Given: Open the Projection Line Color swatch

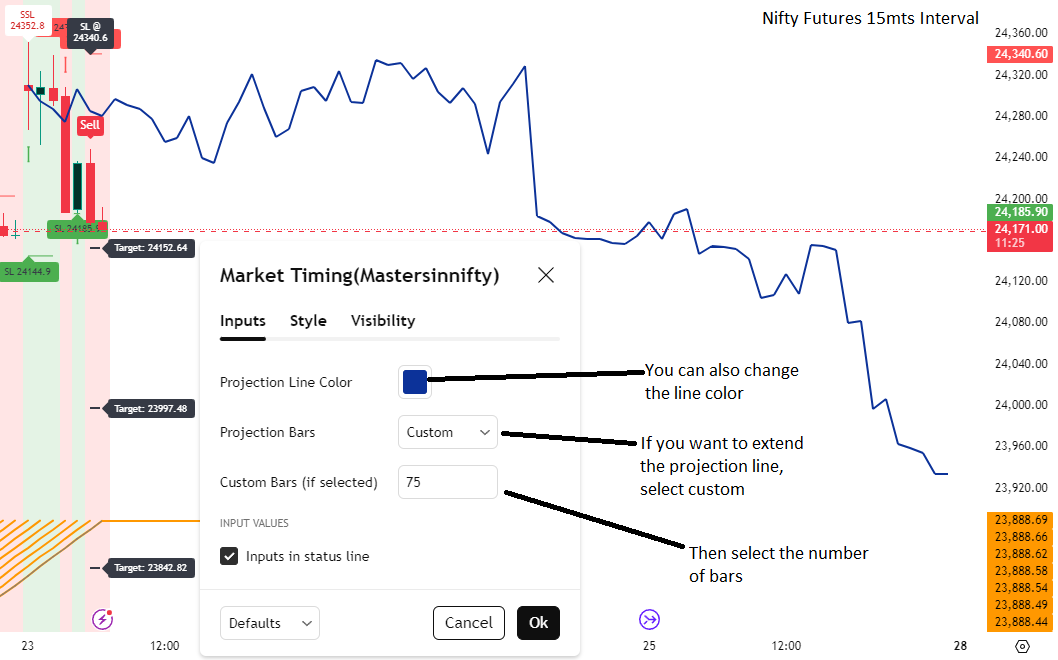Looking at the screenshot, I should (x=415, y=382).
